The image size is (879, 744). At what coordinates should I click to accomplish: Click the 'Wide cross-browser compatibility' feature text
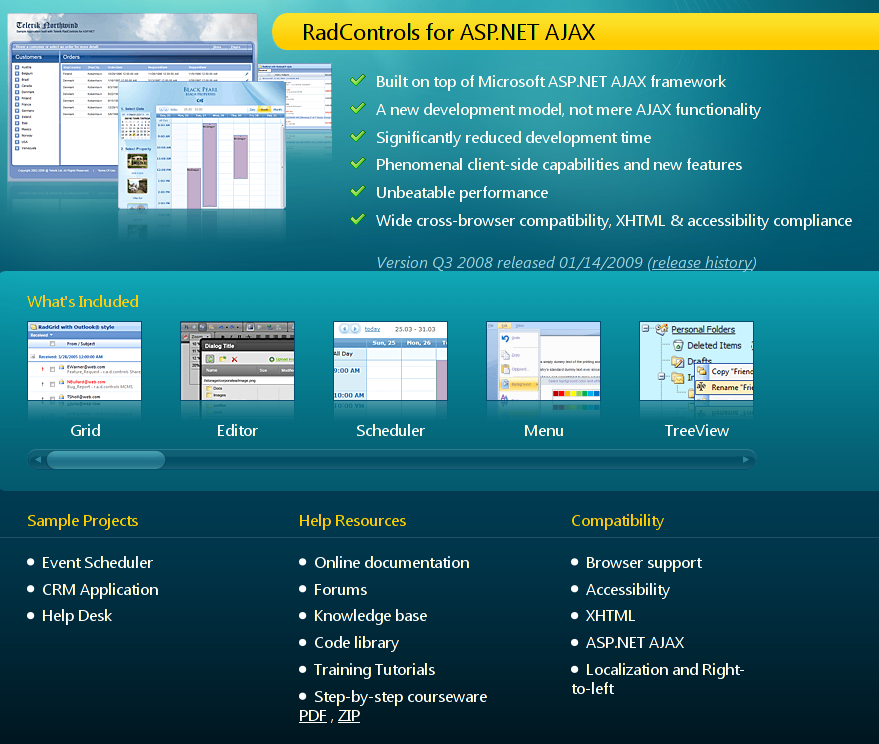tap(614, 220)
